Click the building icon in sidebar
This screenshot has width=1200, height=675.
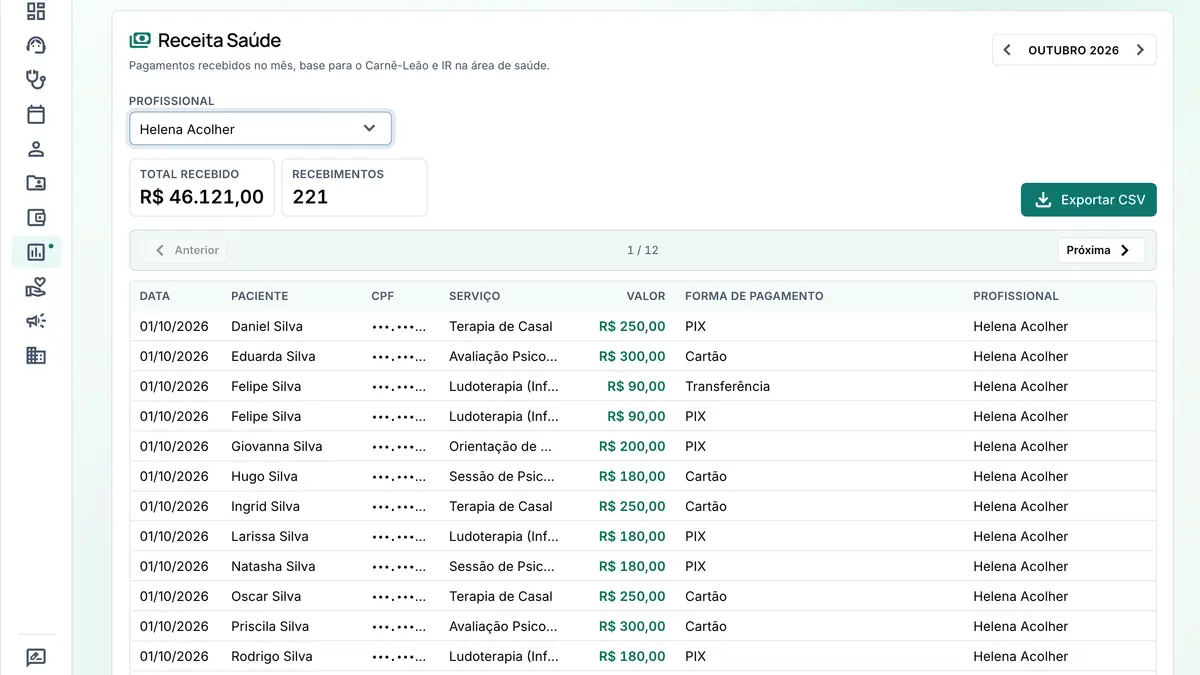pyautogui.click(x=36, y=355)
